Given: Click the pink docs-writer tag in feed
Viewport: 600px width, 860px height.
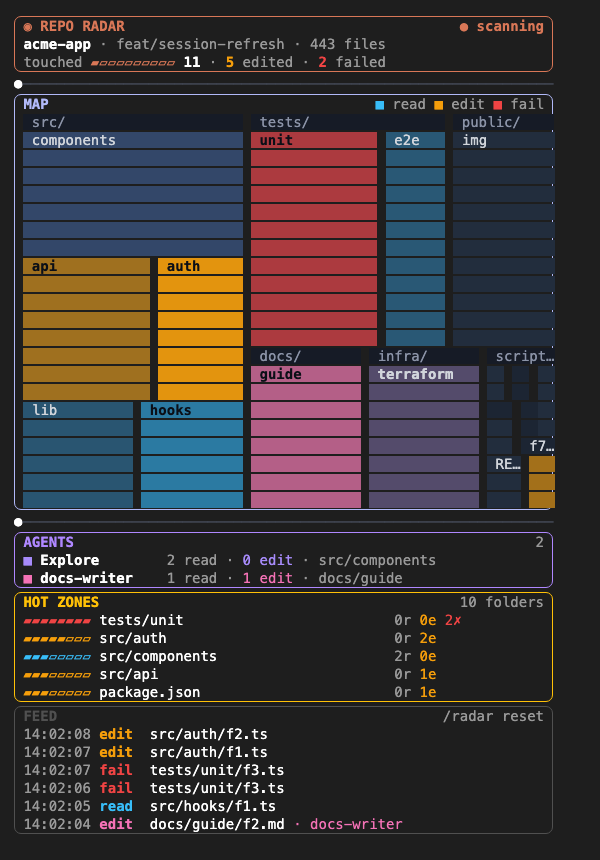Looking at the screenshot, I should (356, 824).
